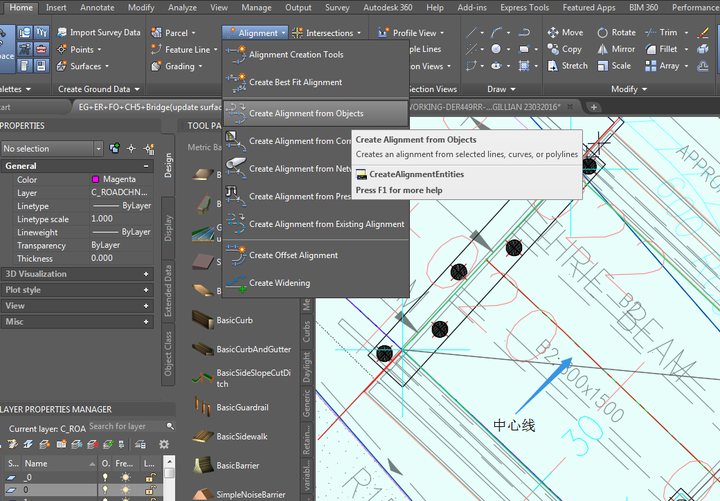Select the Move tool in Modify panel

tap(564, 32)
